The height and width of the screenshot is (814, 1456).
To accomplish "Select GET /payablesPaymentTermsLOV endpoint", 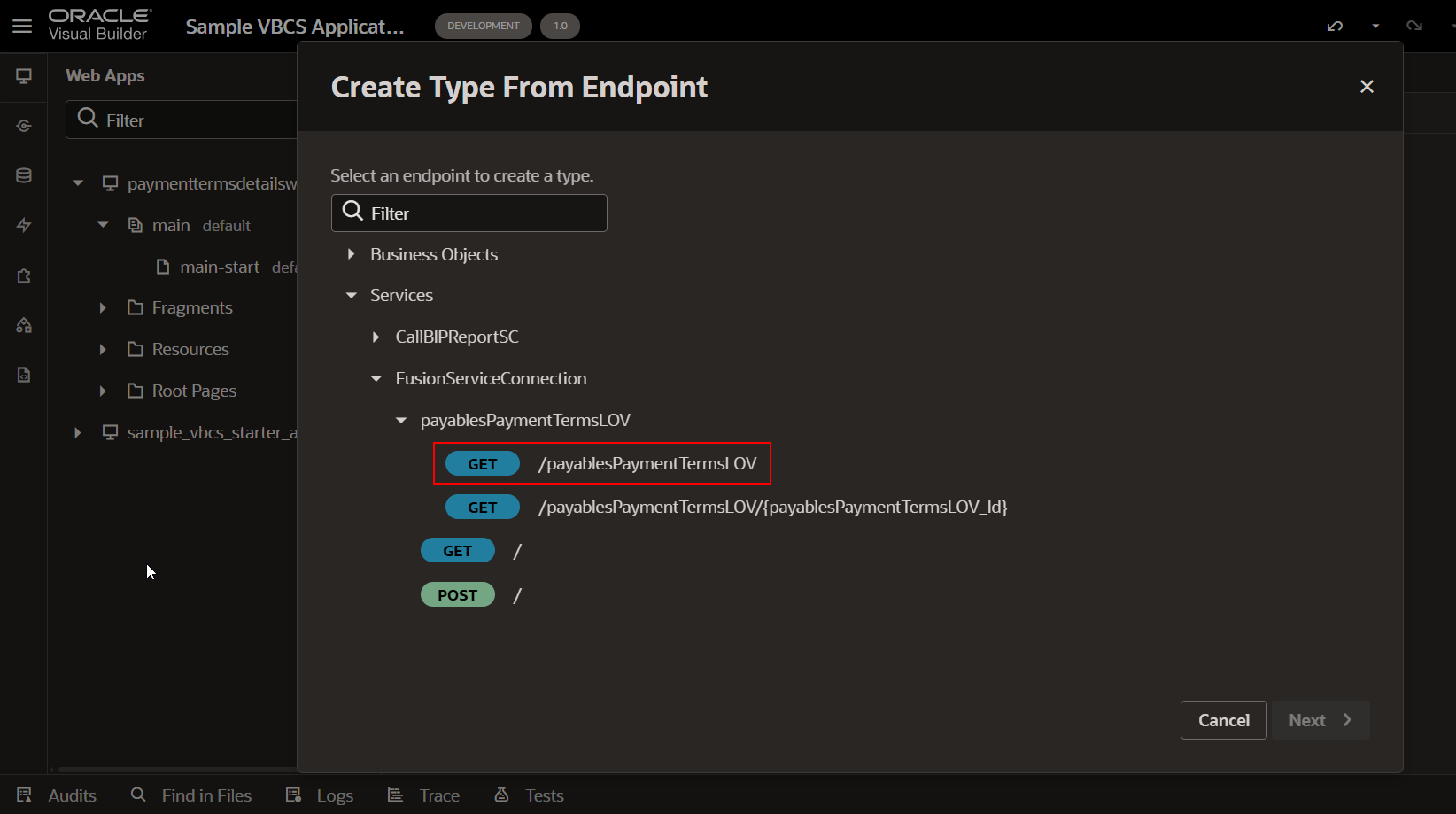I will pyautogui.click(x=602, y=463).
